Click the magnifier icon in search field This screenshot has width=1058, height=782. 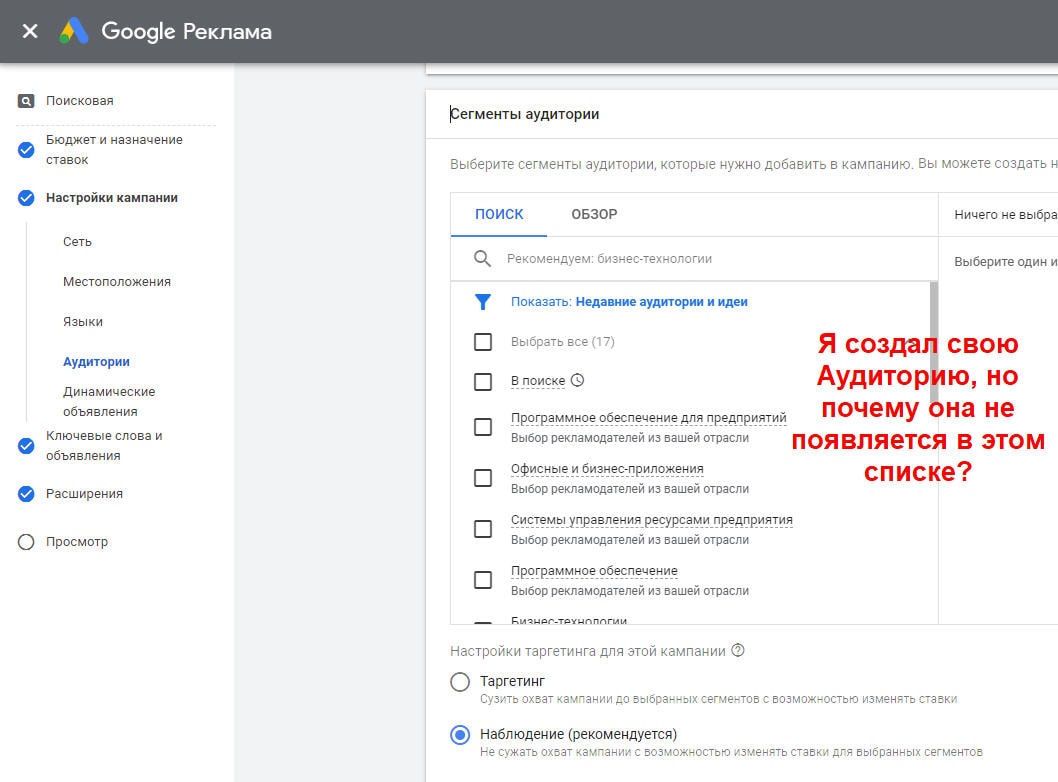click(x=482, y=259)
